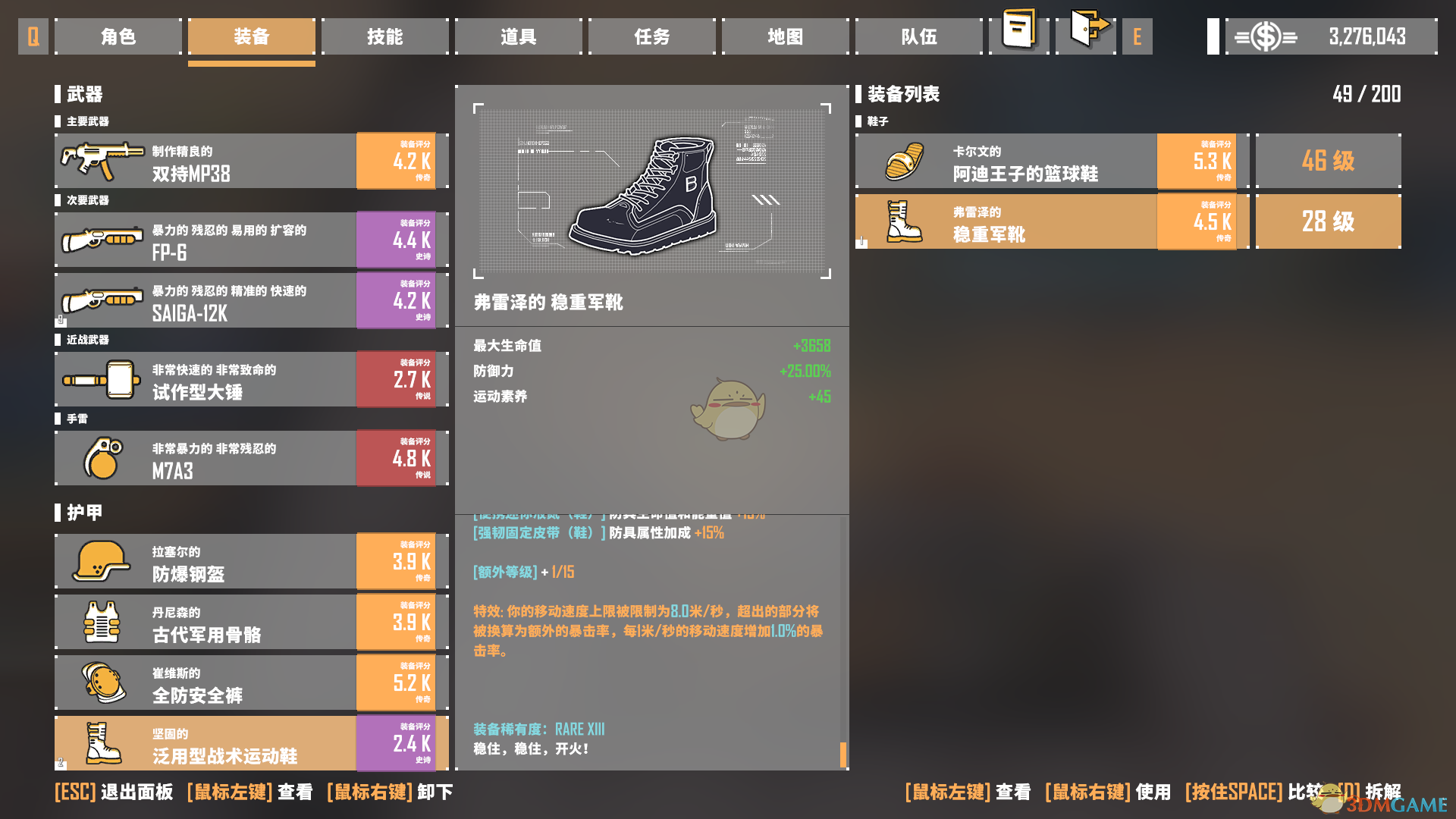This screenshot has width=1456, height=819.
Task: Click the 防爆钢盔 helmet icon
Action: [102, 561]
